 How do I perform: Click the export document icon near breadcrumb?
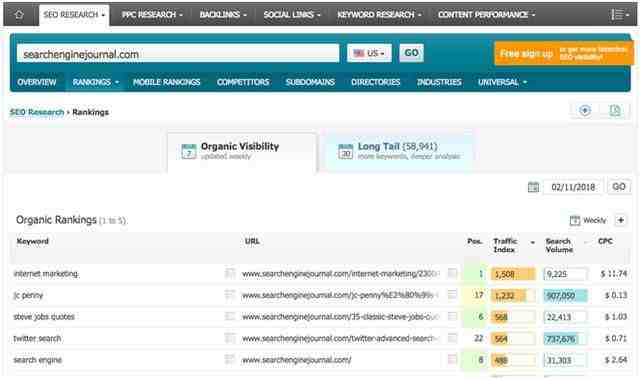[x=615, y=111]
